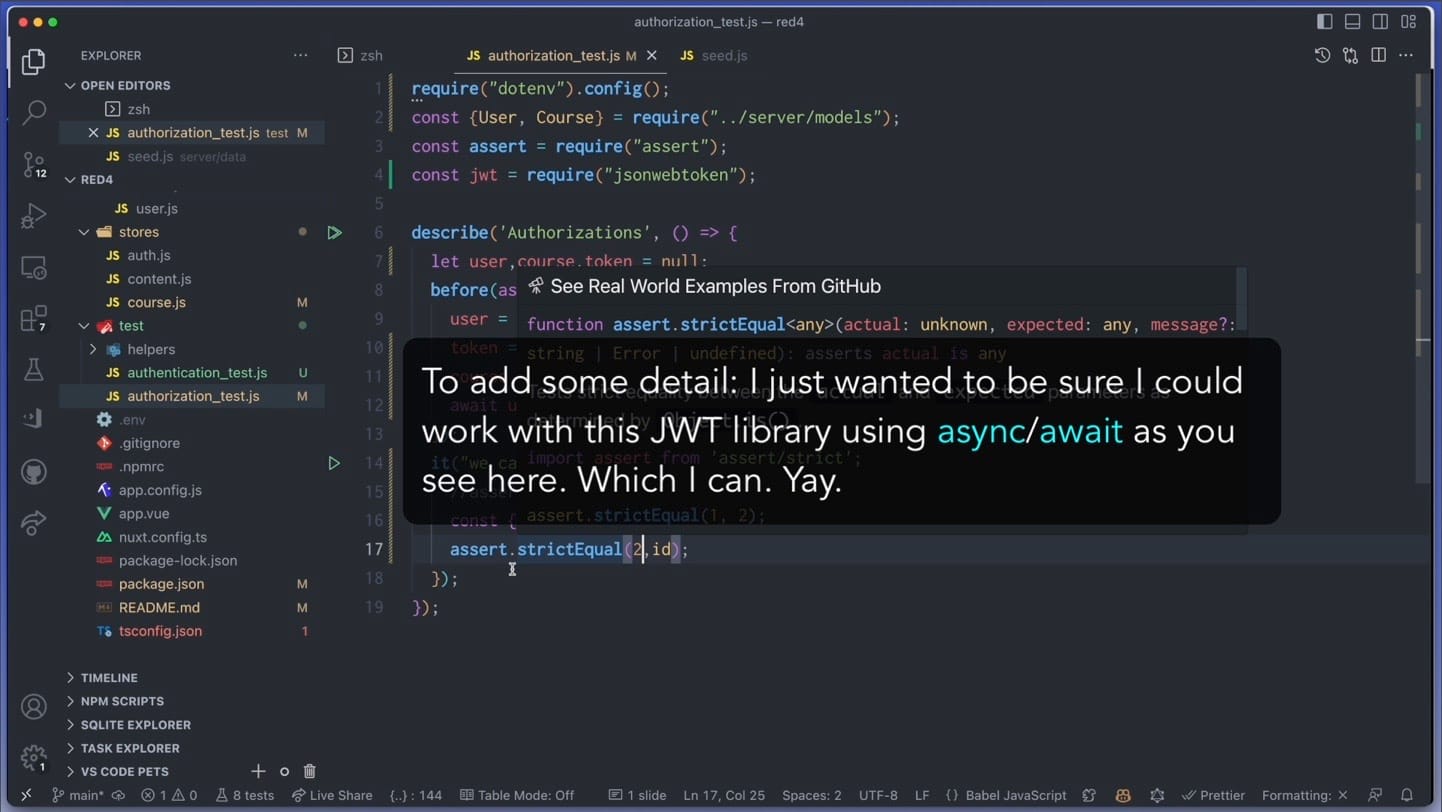
Task: Switch to the seed.js tab
Action: [x=724, y=56]
